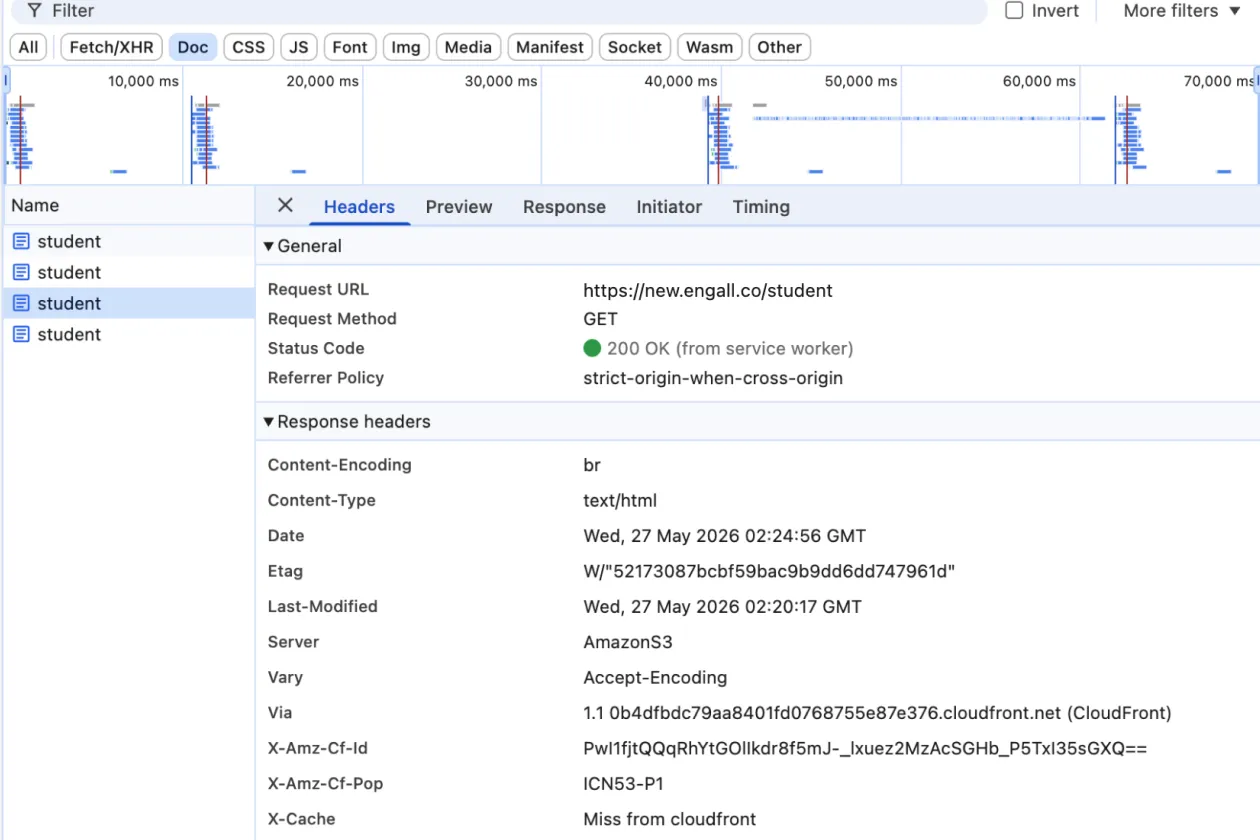The image size is (1260, 840).
Task: Click the filter funnel icon
Action: pyautogui.click(x=34, y=11)
